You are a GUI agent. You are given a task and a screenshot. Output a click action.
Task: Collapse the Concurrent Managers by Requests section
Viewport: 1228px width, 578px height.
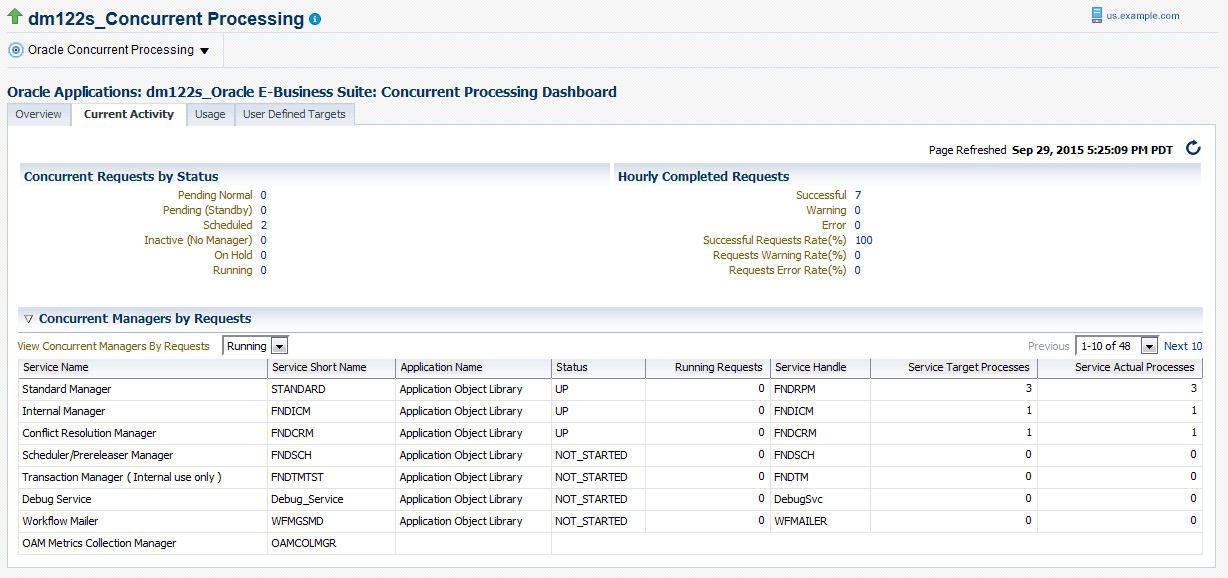click(28, 319)
